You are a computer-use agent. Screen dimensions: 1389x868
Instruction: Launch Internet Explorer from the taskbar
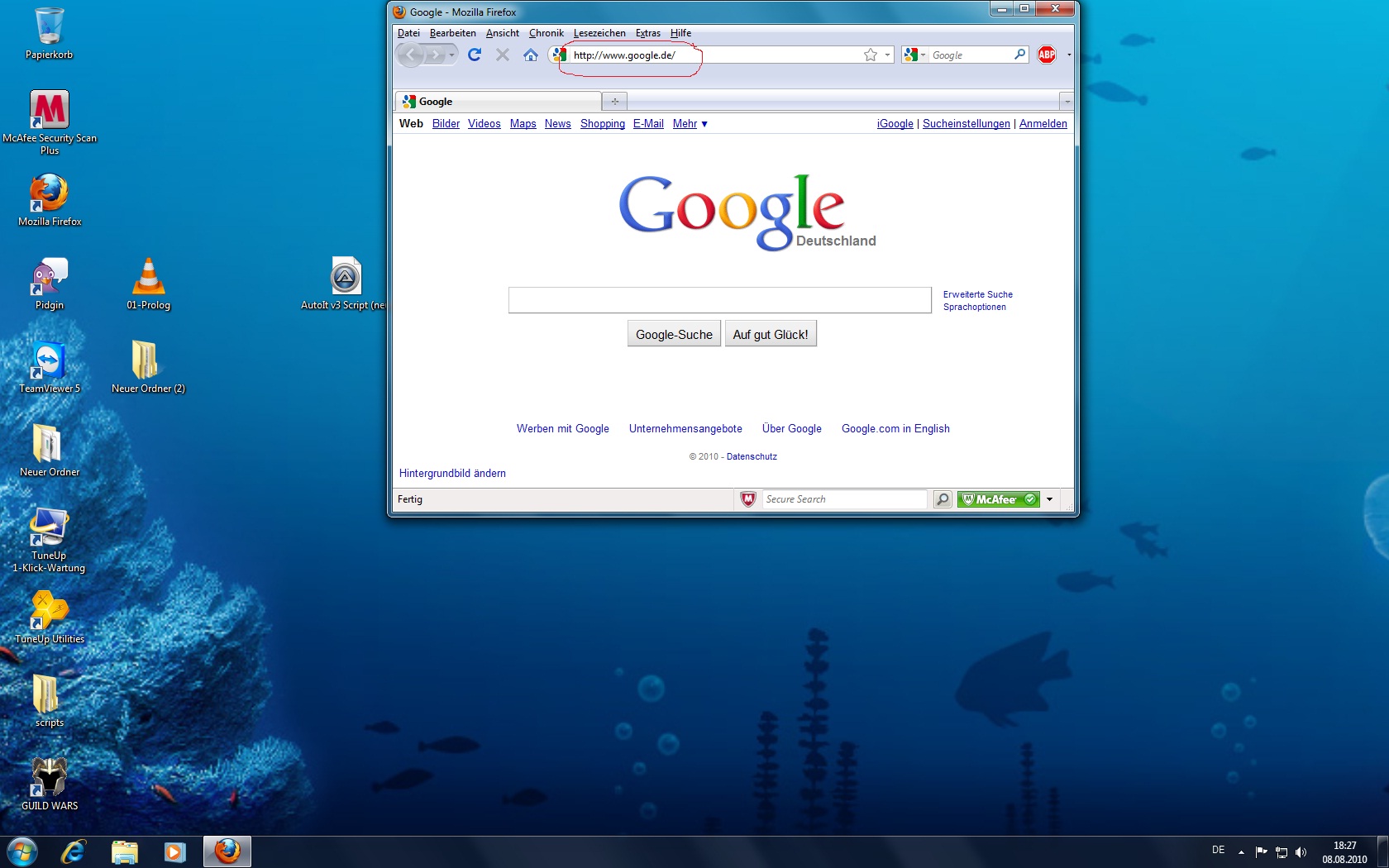pyautogui.click(x=73, y=851)
